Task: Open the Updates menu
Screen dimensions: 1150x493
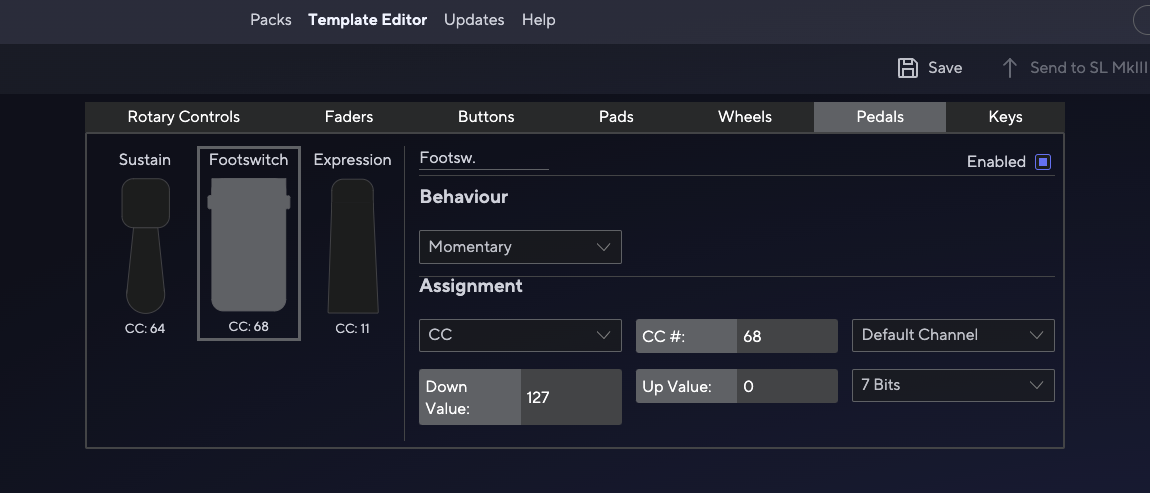Action: pos(474,20)
